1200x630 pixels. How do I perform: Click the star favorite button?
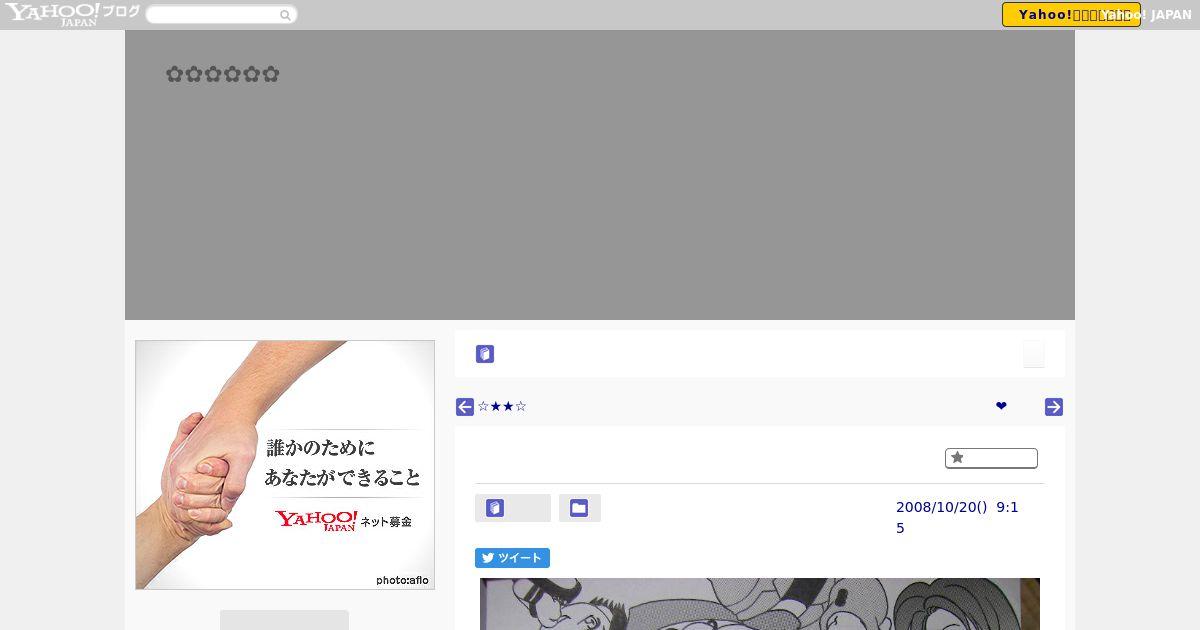[x=991, y=458]
